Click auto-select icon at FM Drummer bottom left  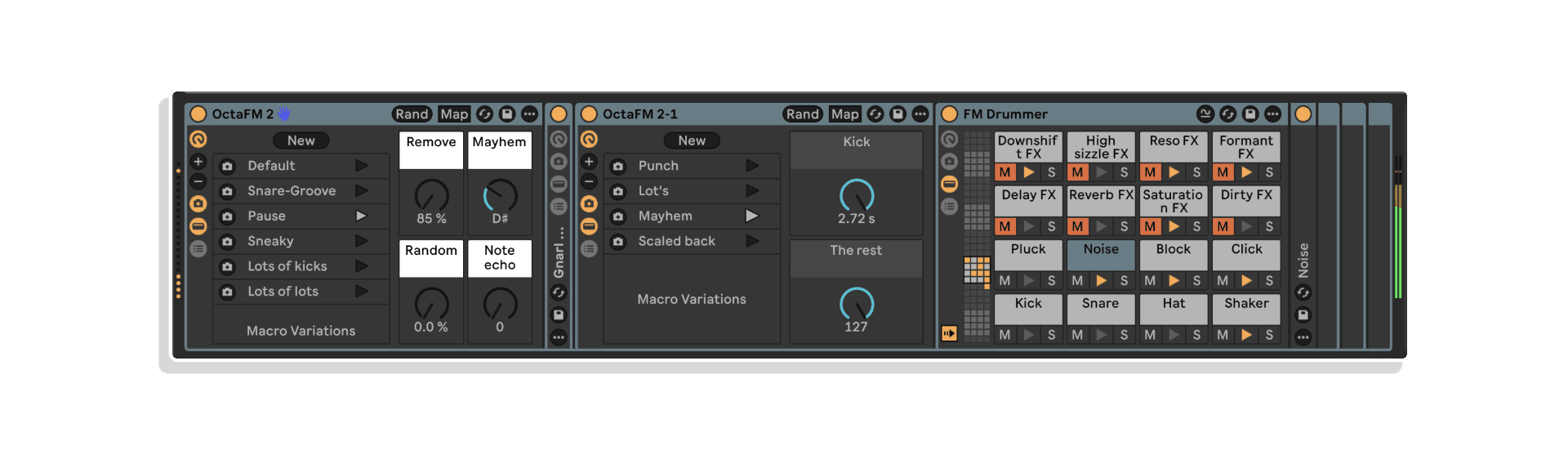[949, 333]
